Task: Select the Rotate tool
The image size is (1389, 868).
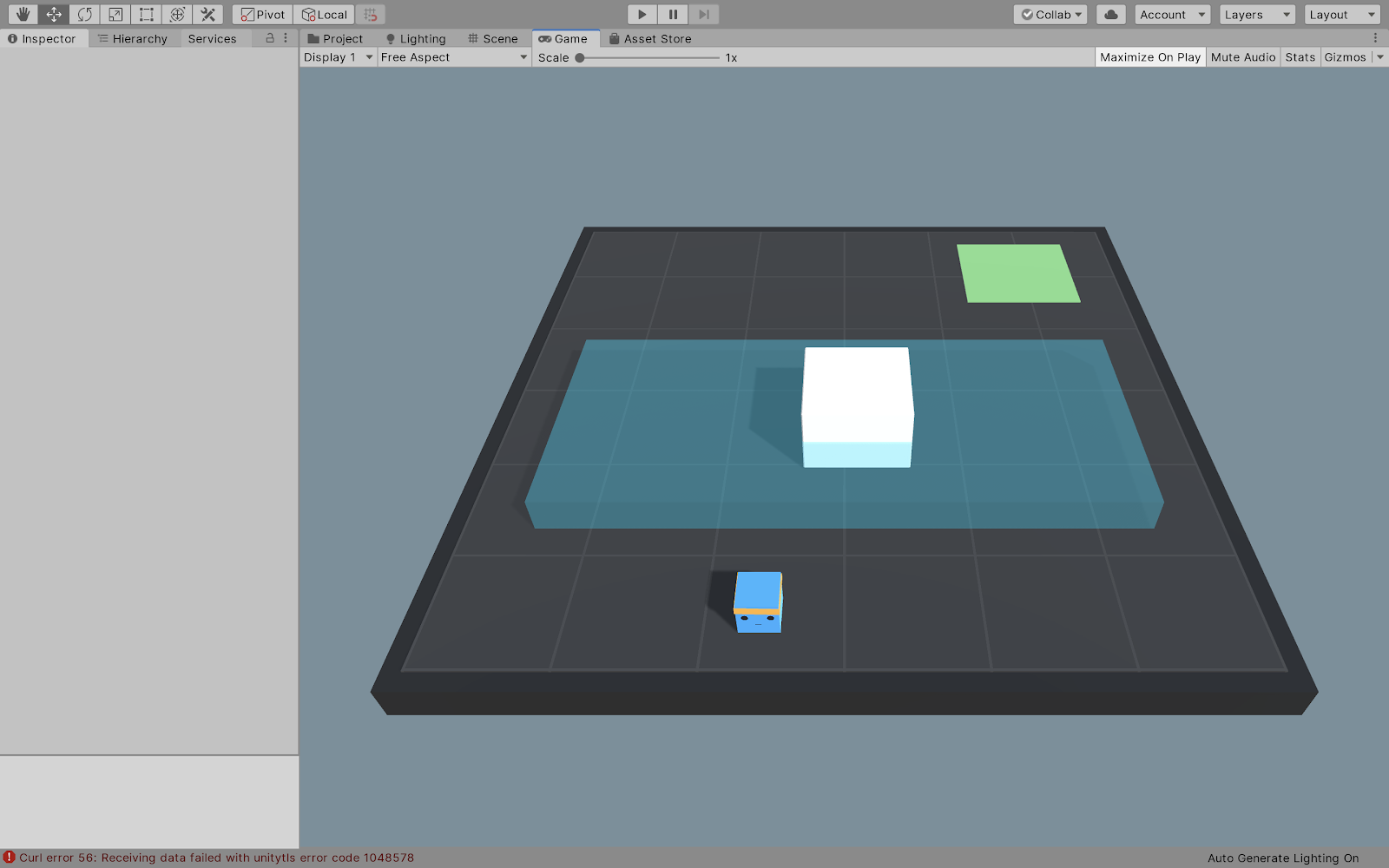Action: (84, 14)
